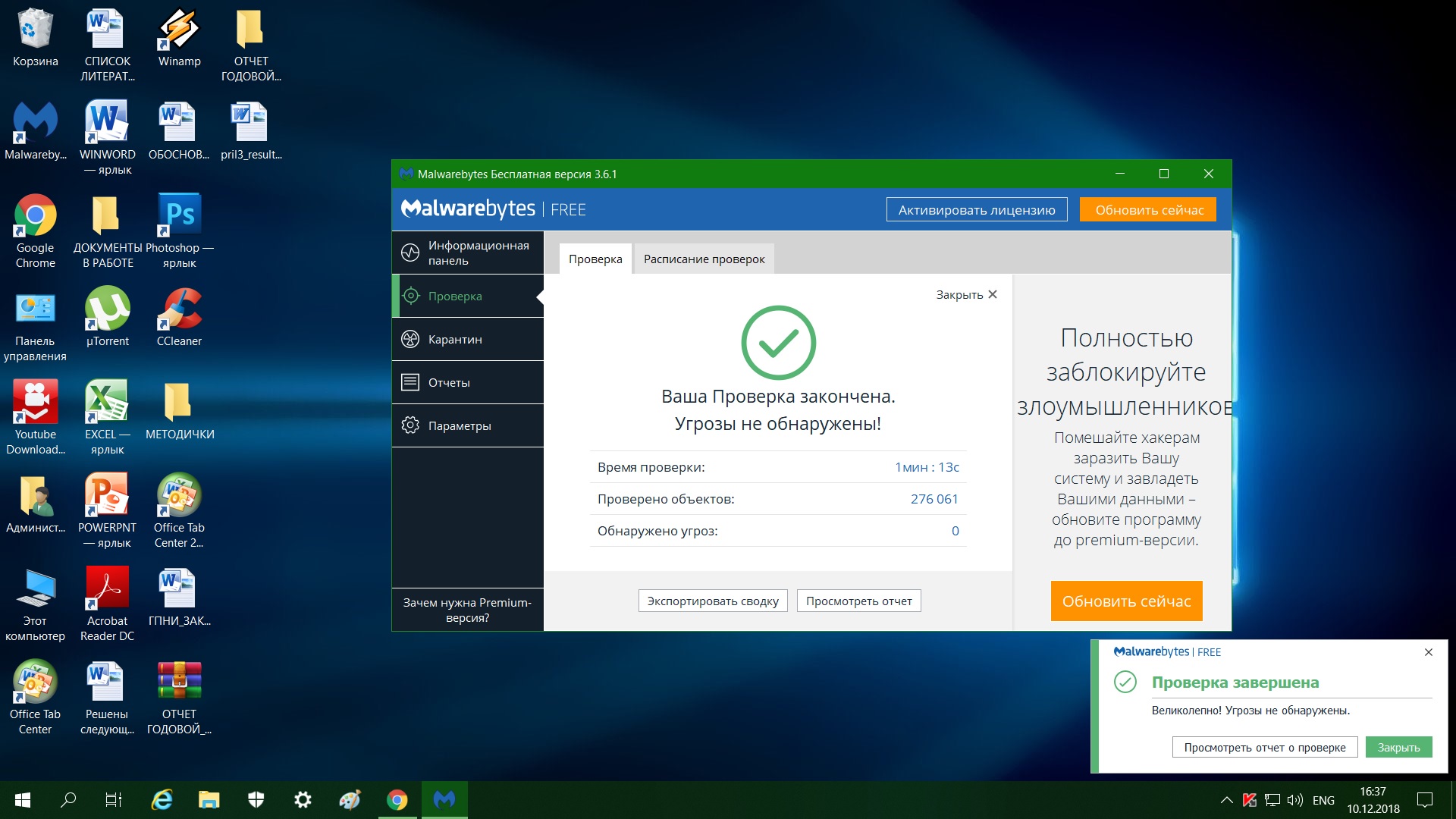Switch to Расписание проверок tab
1456x819 pixels.
coord(704,259)
